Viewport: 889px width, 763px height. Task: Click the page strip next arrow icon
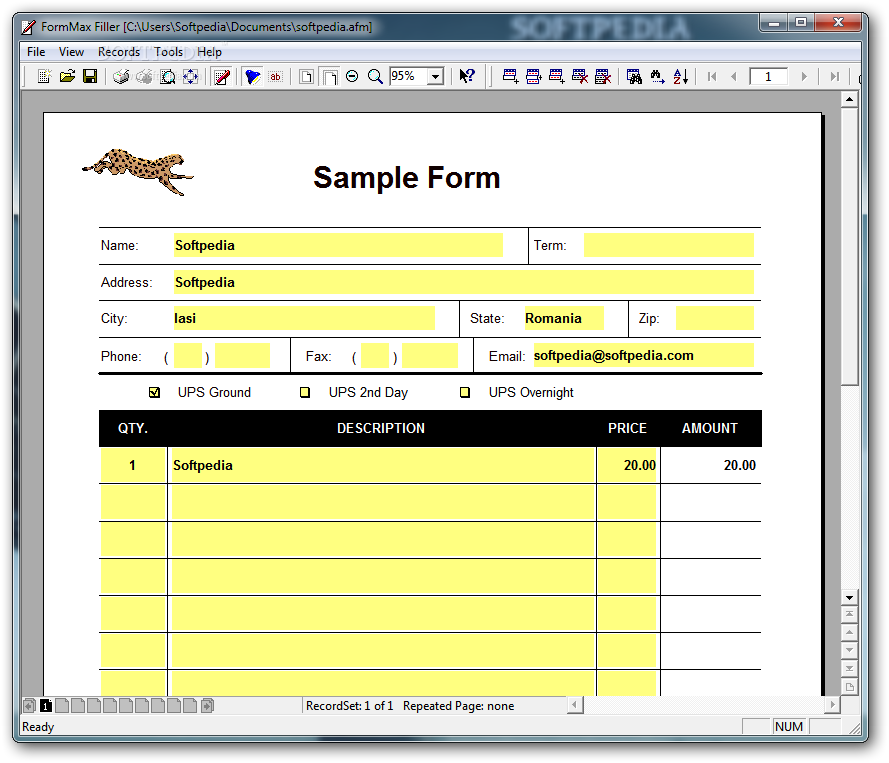click(208, 706)
